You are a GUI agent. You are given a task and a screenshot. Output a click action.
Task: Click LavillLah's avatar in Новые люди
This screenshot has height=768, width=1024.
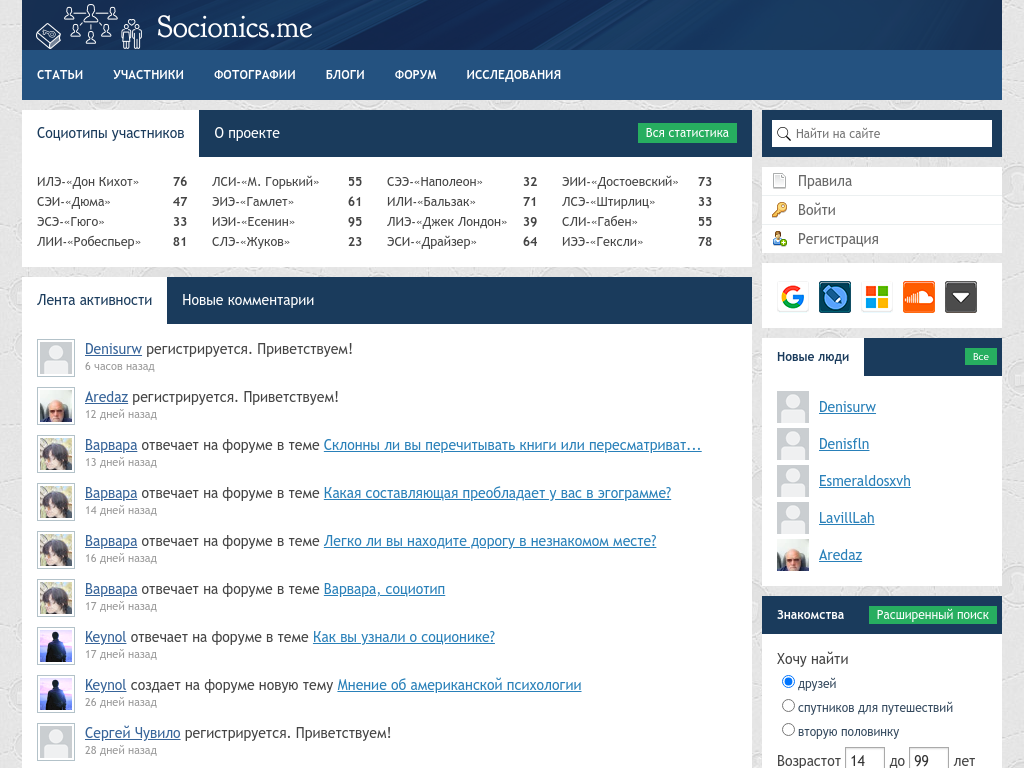click(x=793, y=518)
